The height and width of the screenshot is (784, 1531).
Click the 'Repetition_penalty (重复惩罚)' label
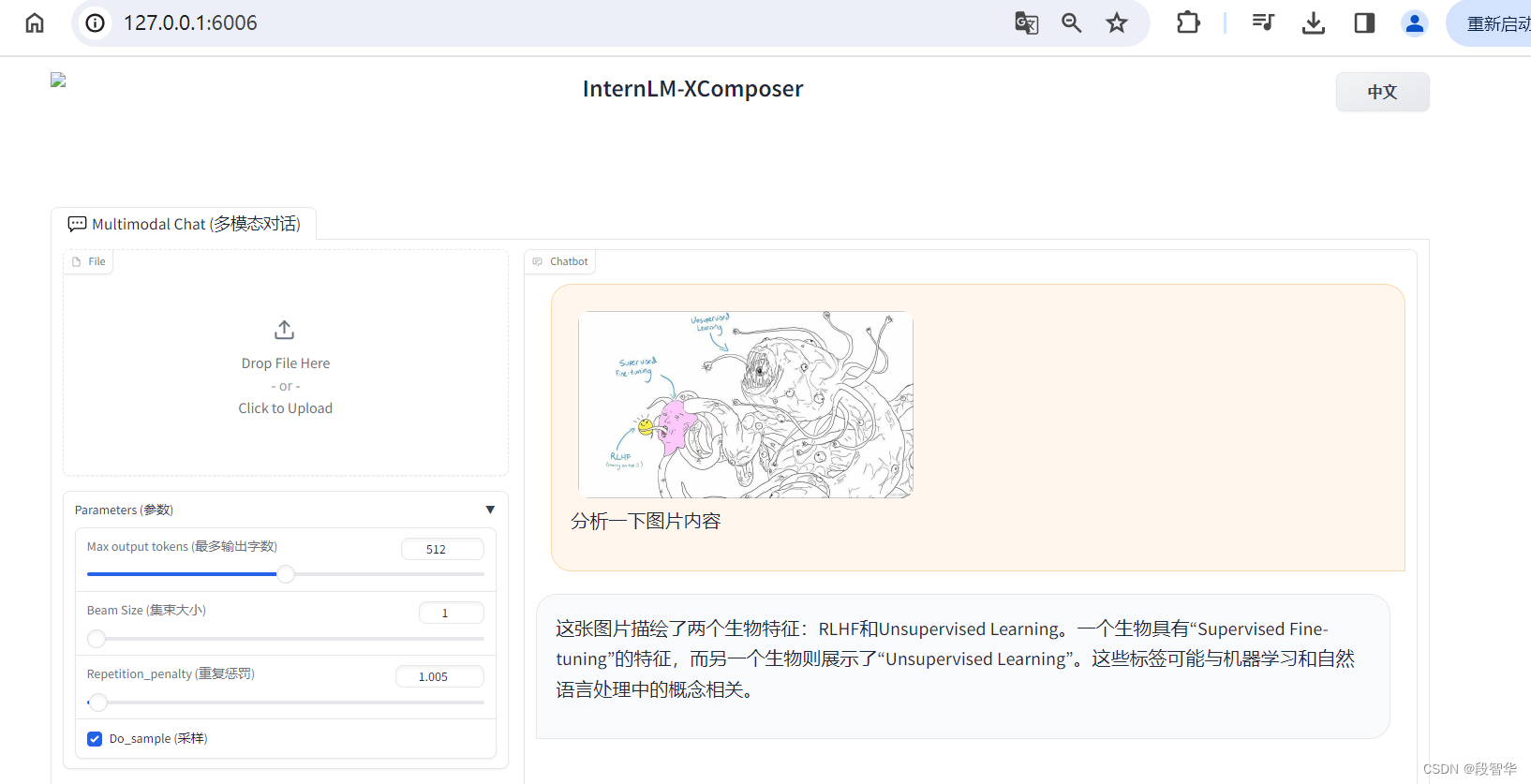pos(171,673)
